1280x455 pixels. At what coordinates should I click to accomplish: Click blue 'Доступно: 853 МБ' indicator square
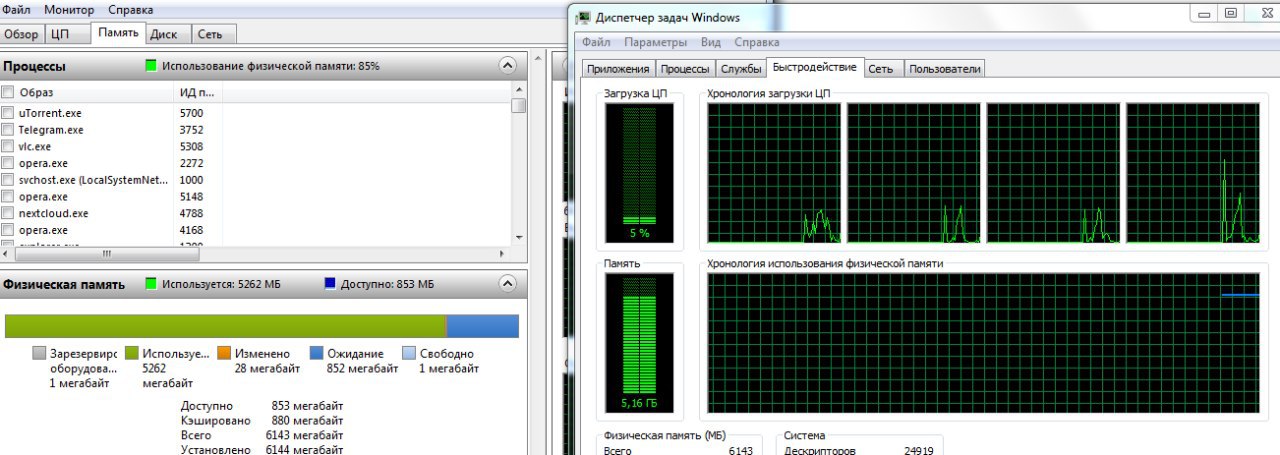click(x=330, y=284)
